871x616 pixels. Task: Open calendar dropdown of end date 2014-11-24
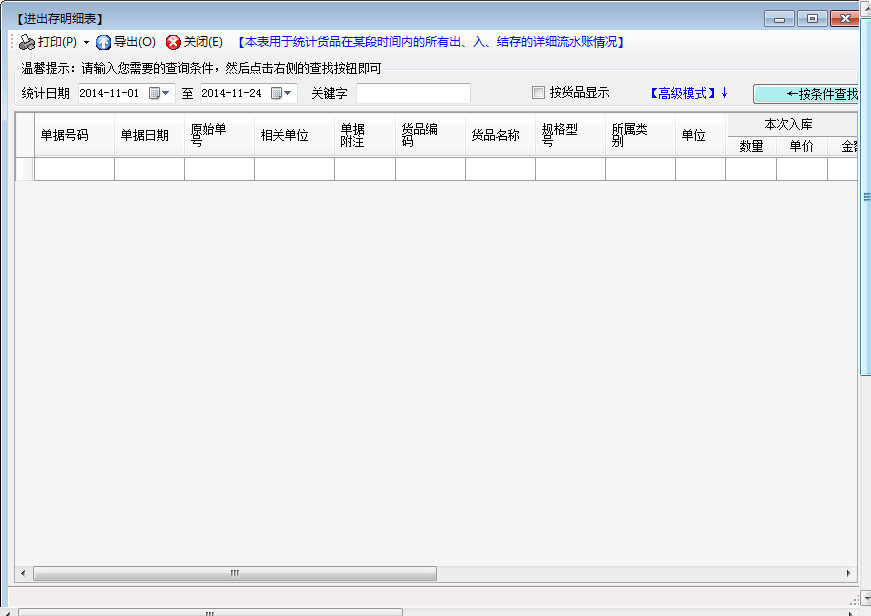click(282, 93)
